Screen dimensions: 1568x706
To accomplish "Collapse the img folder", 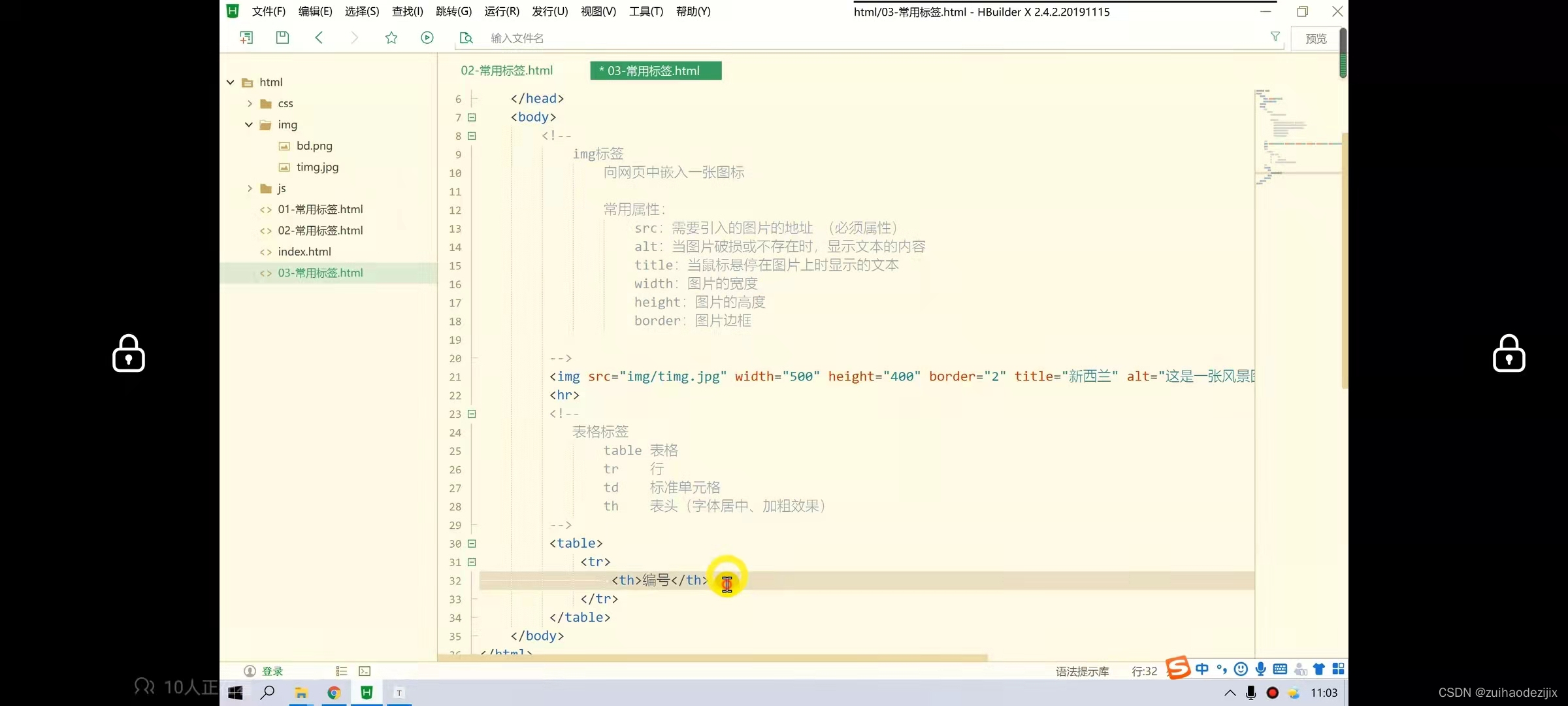I will [249, 125].
